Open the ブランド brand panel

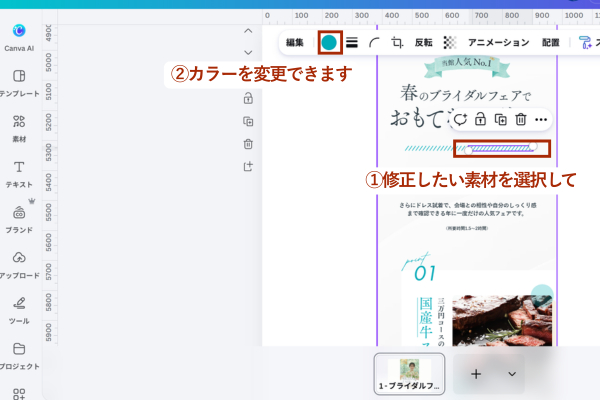19,219
